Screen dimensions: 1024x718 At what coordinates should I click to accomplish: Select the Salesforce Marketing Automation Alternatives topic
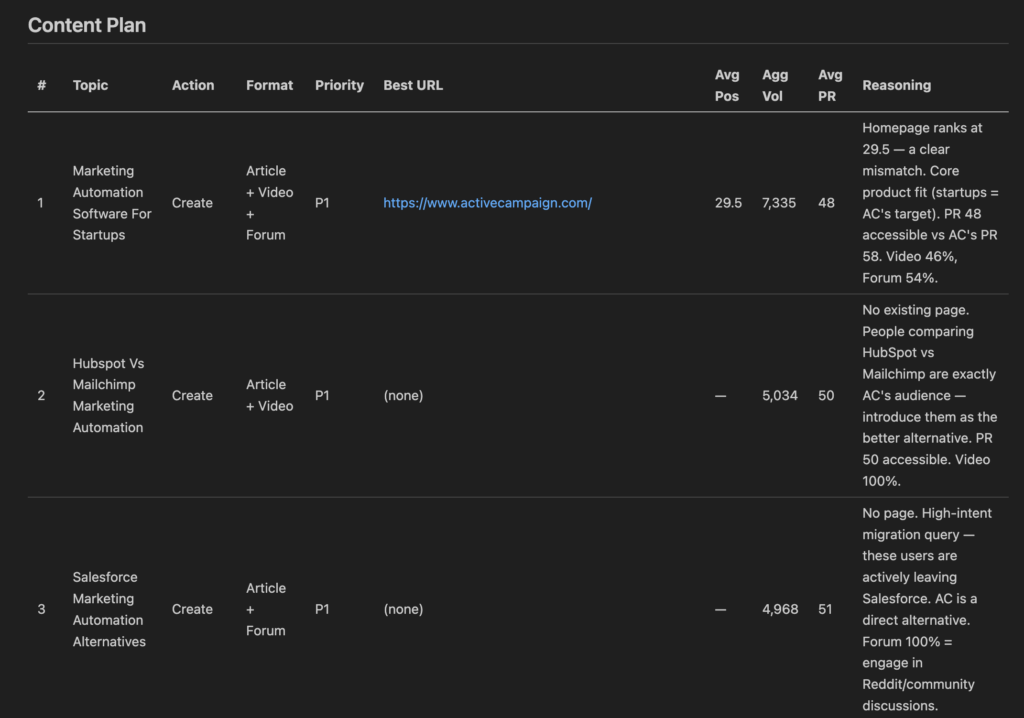coord(109,609)
